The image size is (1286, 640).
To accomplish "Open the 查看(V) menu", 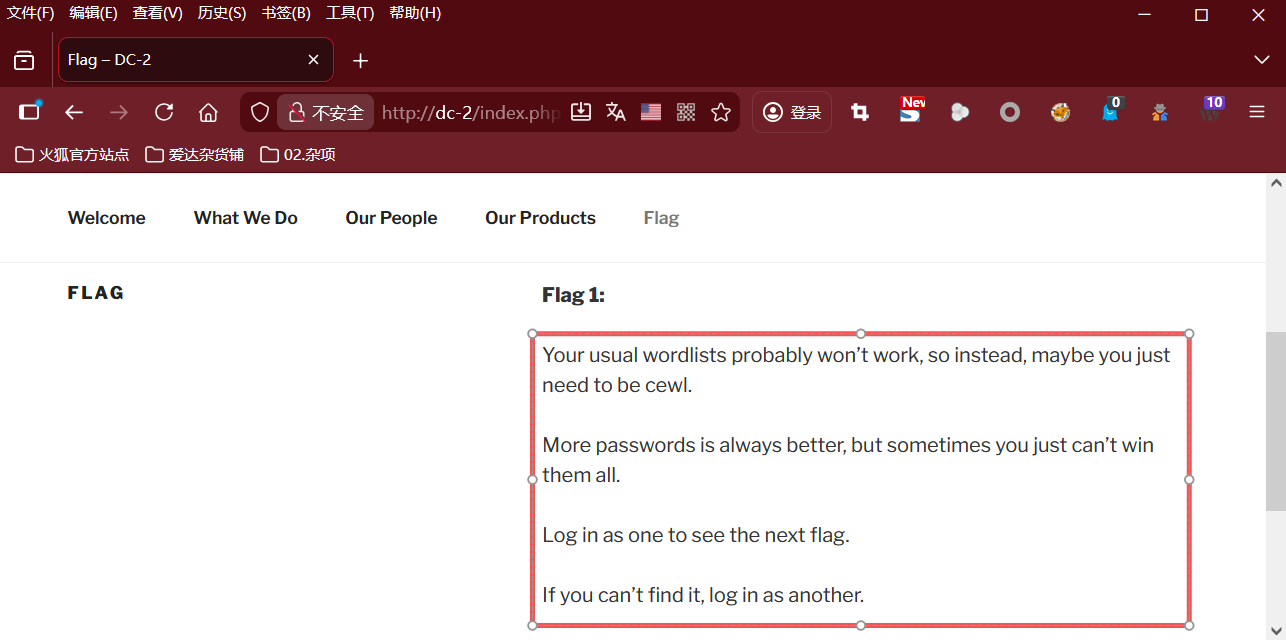I will pyautogui.click(x=157, y=13).
